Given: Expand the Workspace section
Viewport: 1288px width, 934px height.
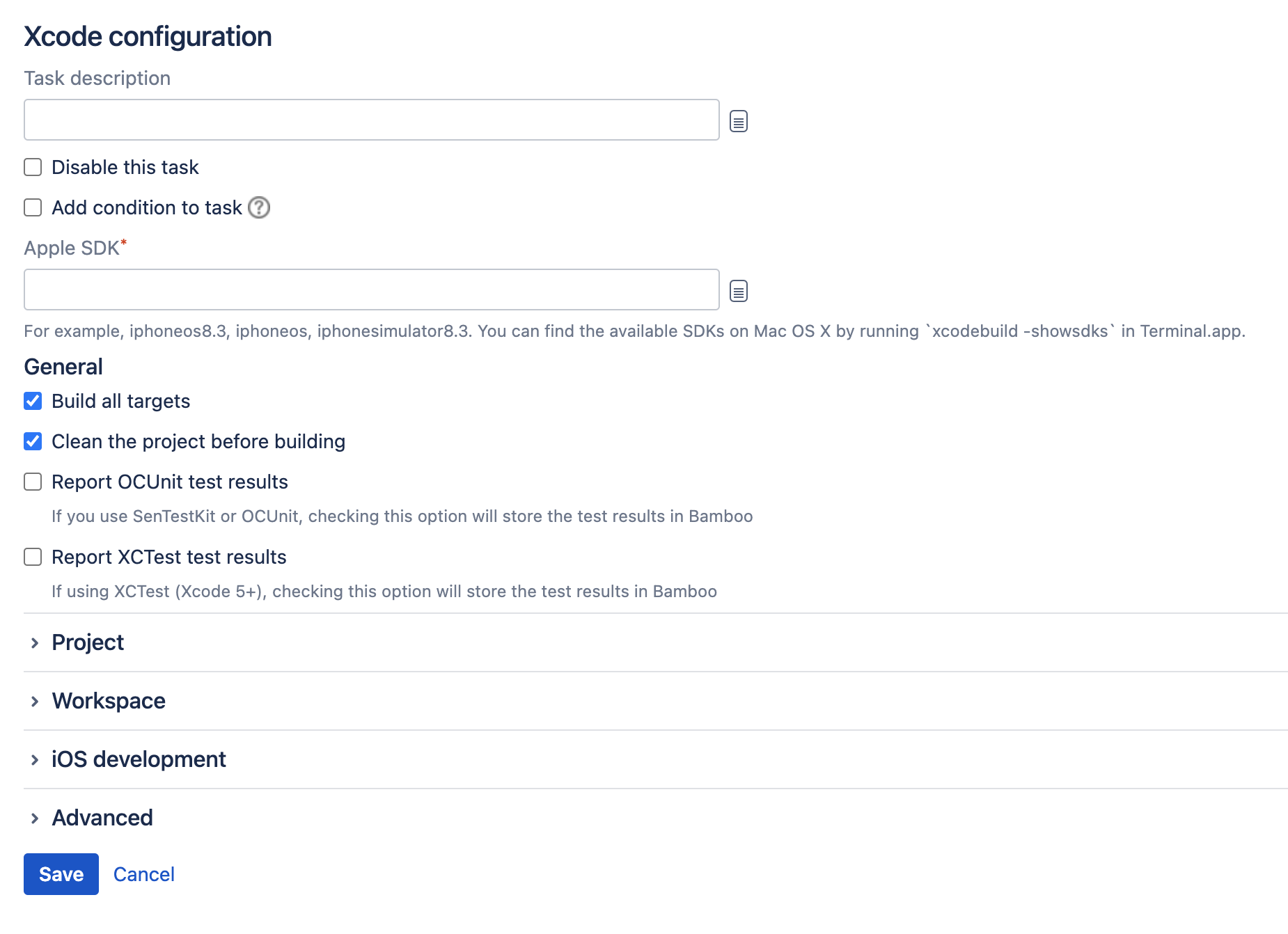Looking at the screenshot, I should (x=109, y=701).
